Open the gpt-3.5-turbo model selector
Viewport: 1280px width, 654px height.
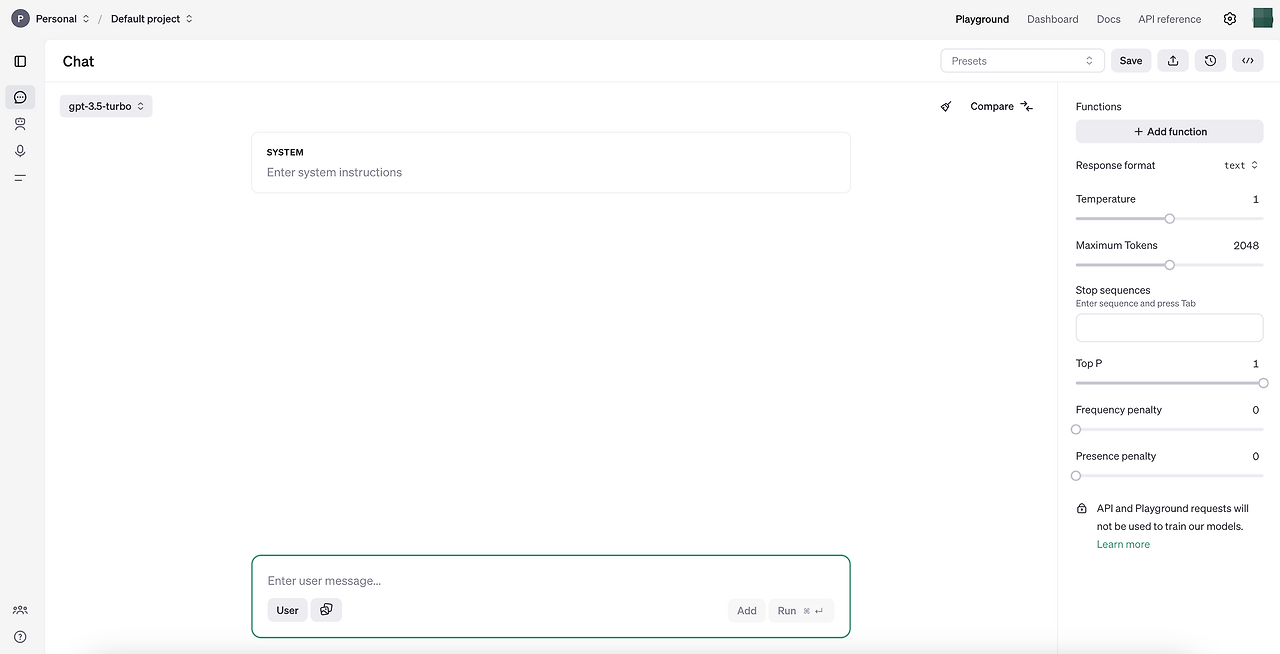(x=105, y=105)
